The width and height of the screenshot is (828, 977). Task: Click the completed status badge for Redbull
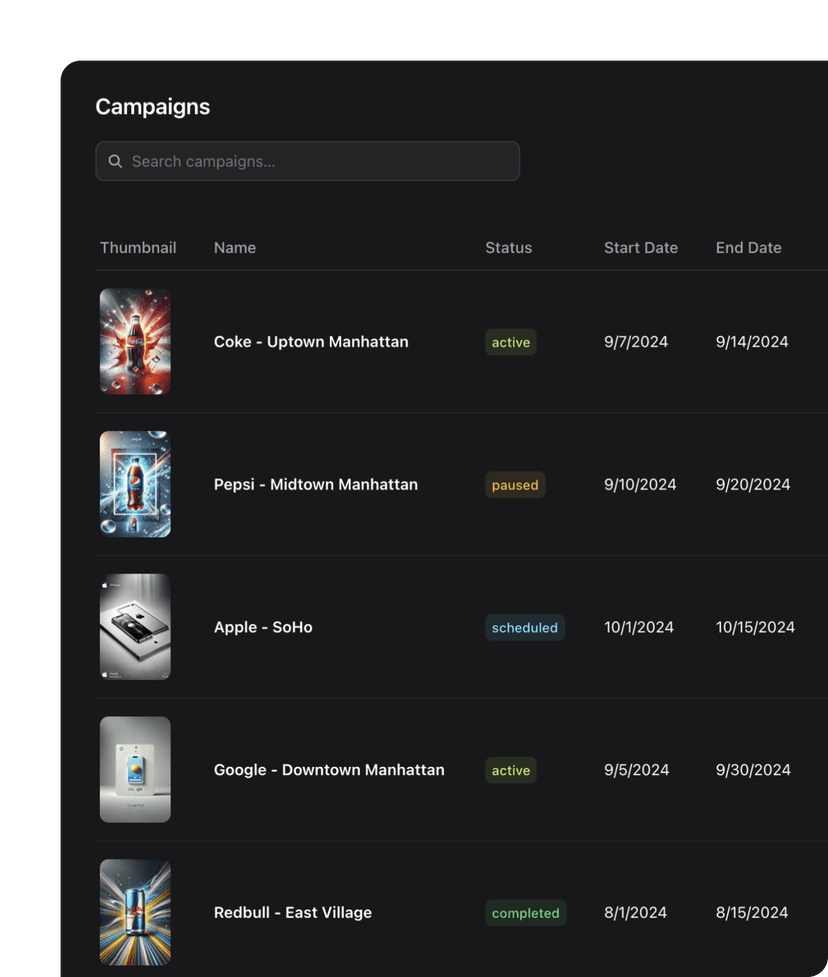[x=526, y=913]
